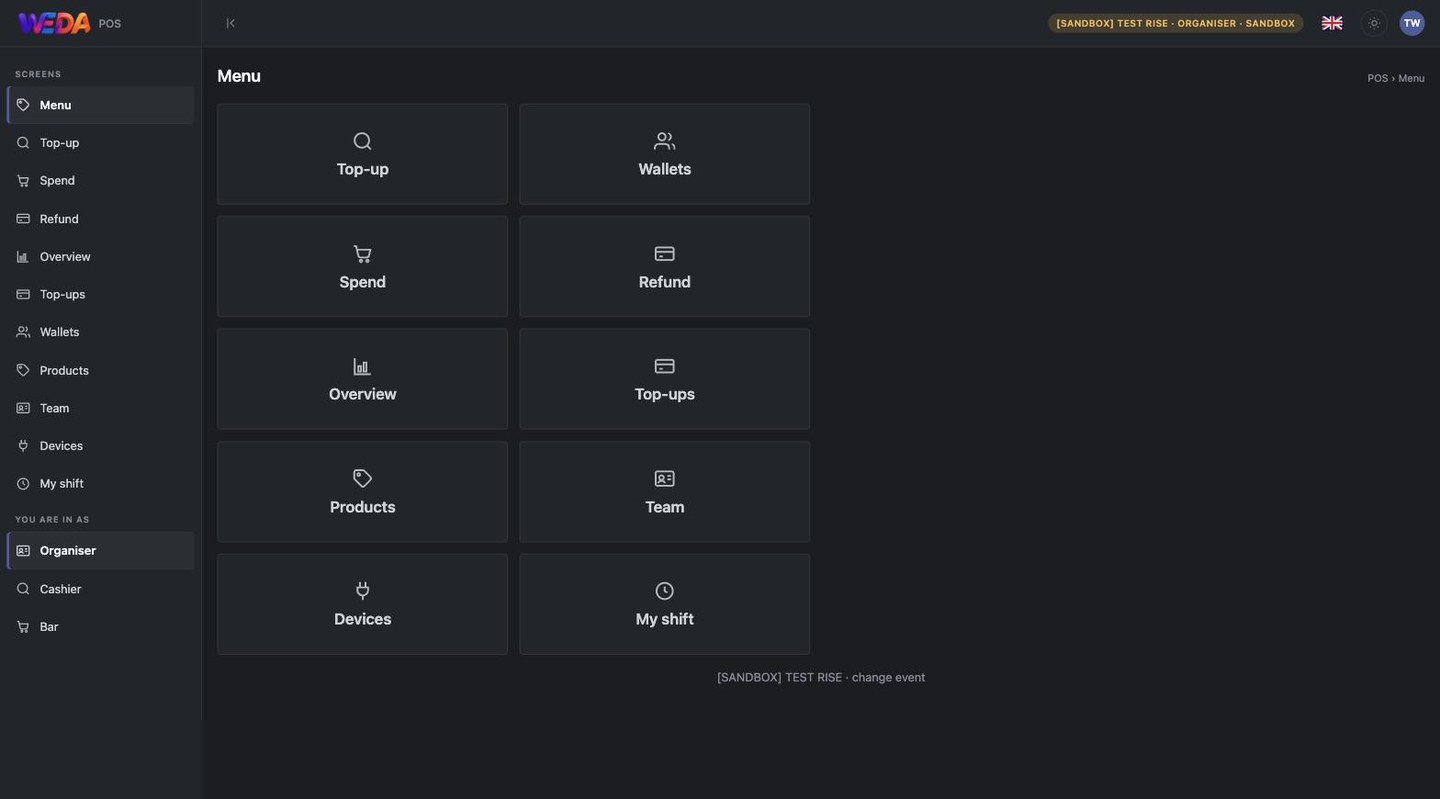Click the plug icon on the Devices tile
This screenshot has height=799, width=1440.
click(x=363, y=591)
